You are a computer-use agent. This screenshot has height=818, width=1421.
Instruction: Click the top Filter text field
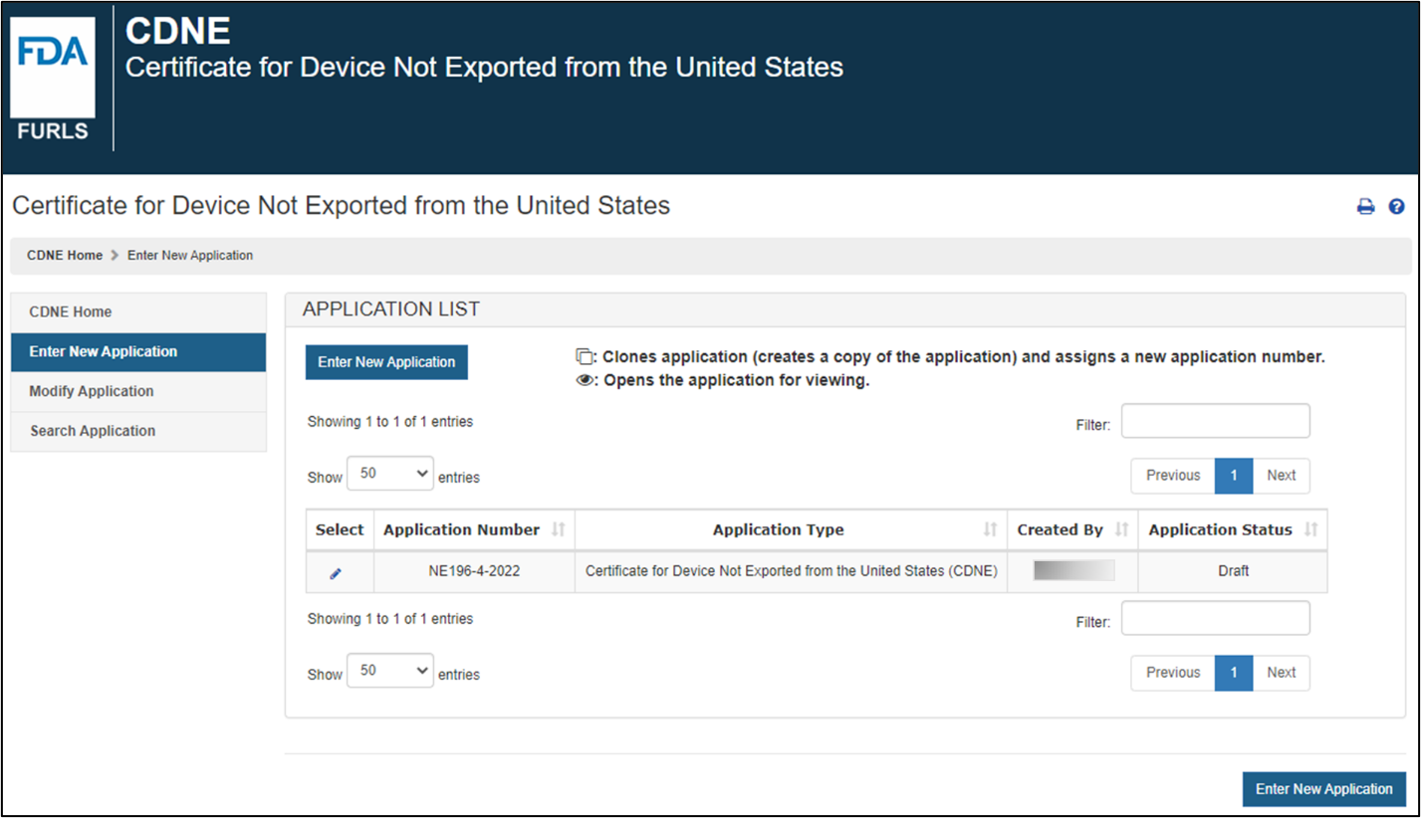1215,422
